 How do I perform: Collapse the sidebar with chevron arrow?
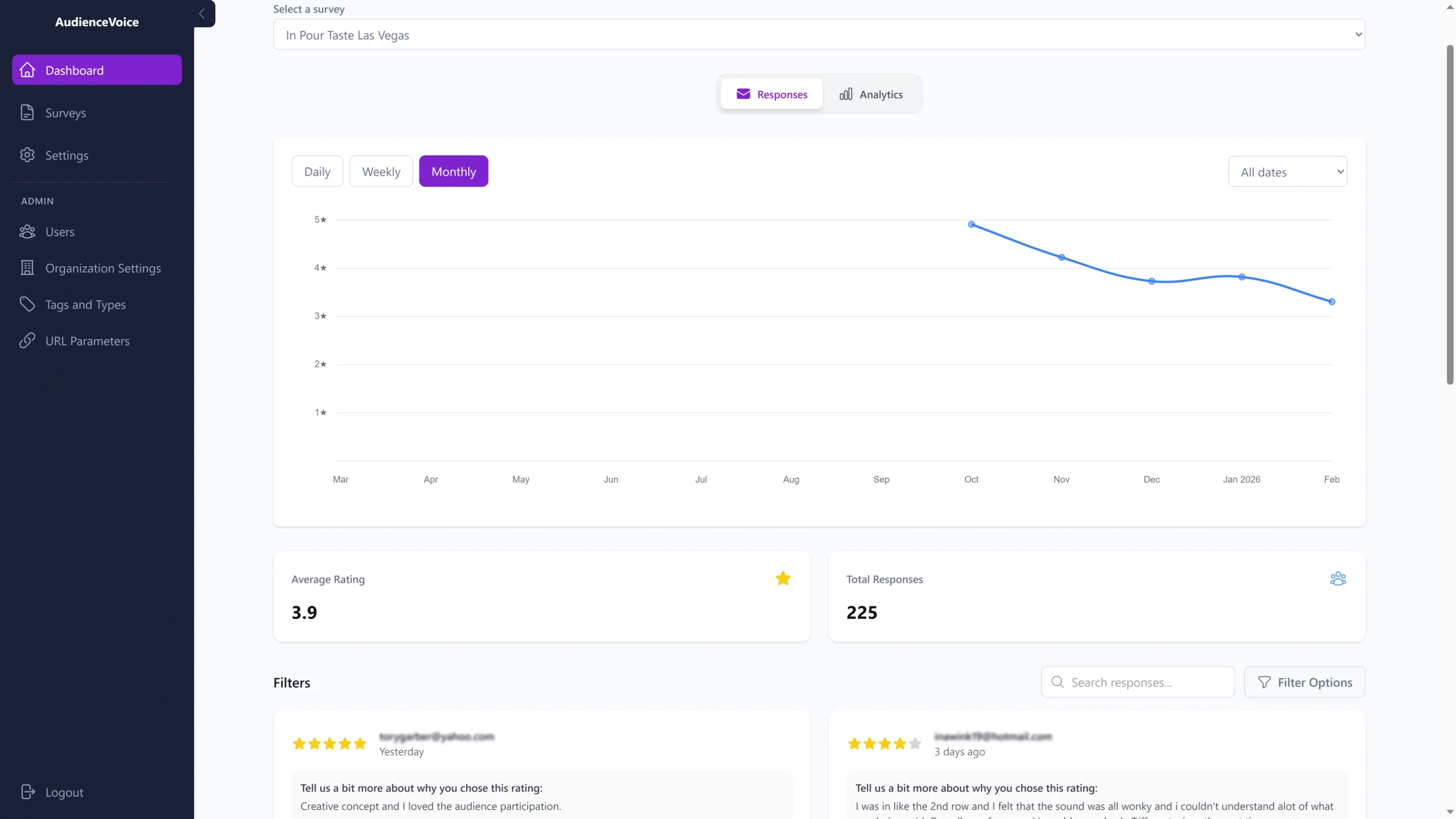click(x=202, y=14)
